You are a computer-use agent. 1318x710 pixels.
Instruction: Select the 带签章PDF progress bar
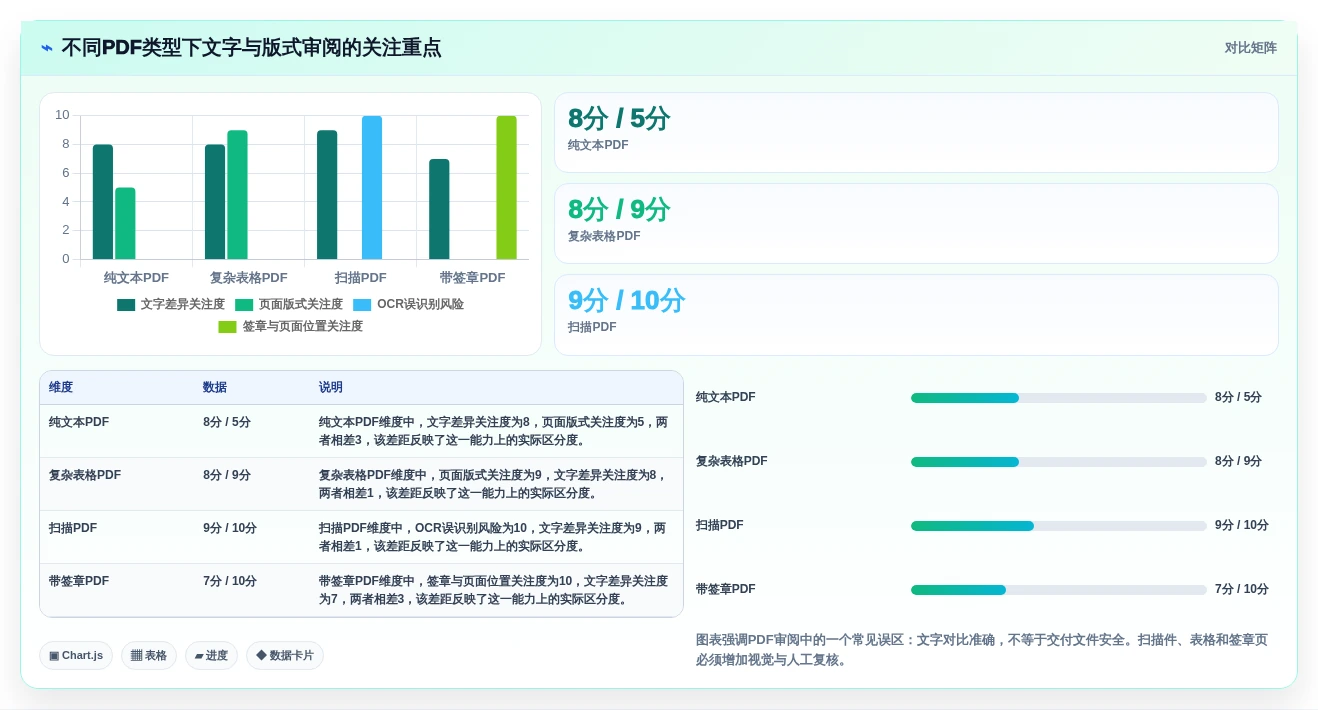click(x=1058, y=590)
